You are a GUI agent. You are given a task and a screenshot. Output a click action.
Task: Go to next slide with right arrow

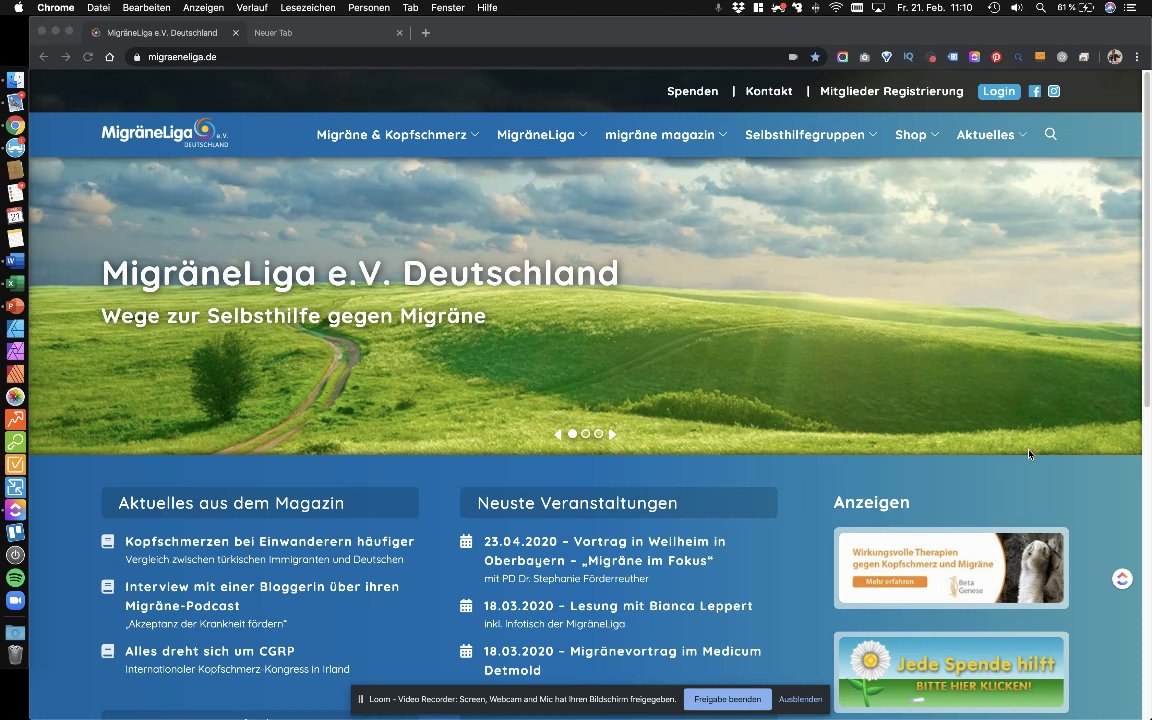613,434
